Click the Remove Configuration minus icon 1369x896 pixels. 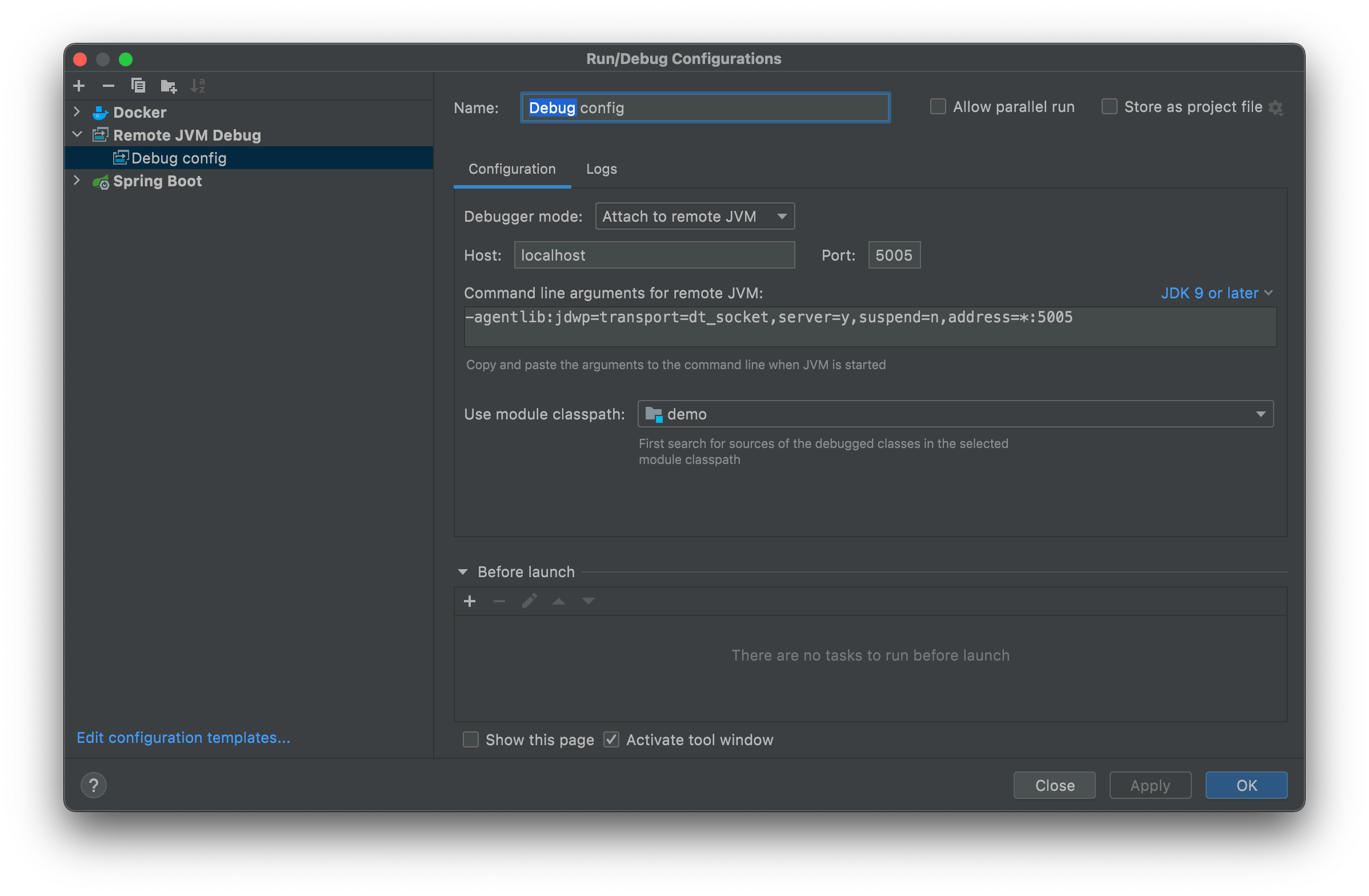coord(108,86)
